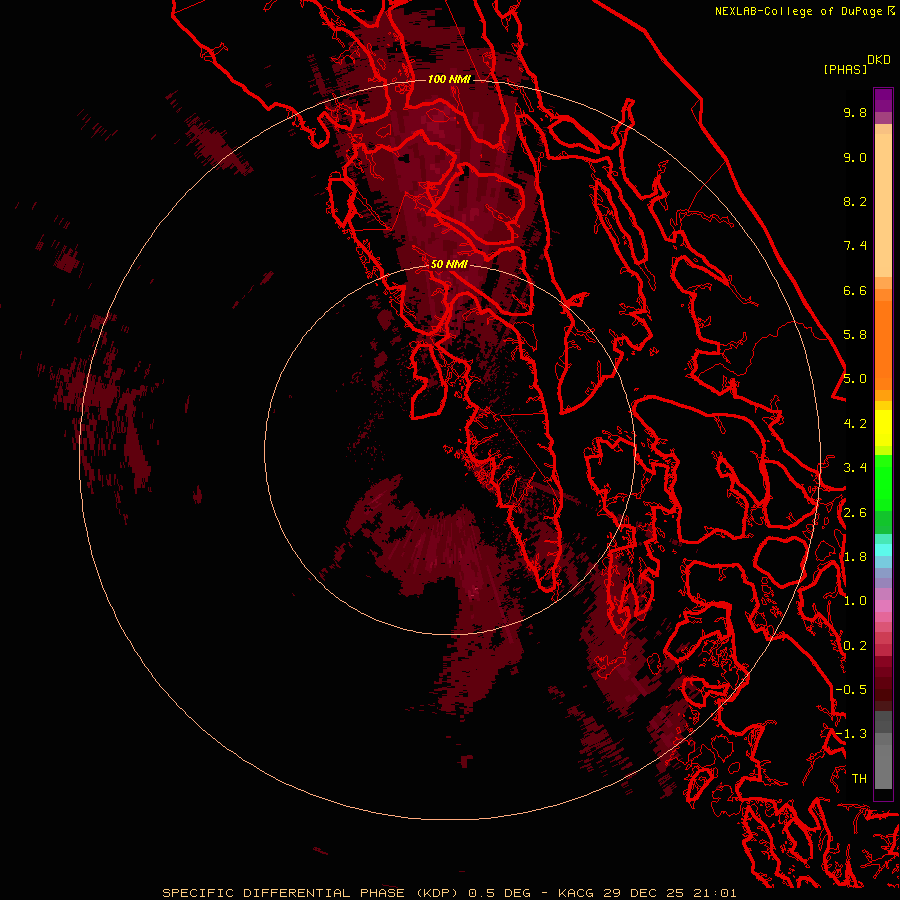Click the DKD units label above legend

[879, 60]
